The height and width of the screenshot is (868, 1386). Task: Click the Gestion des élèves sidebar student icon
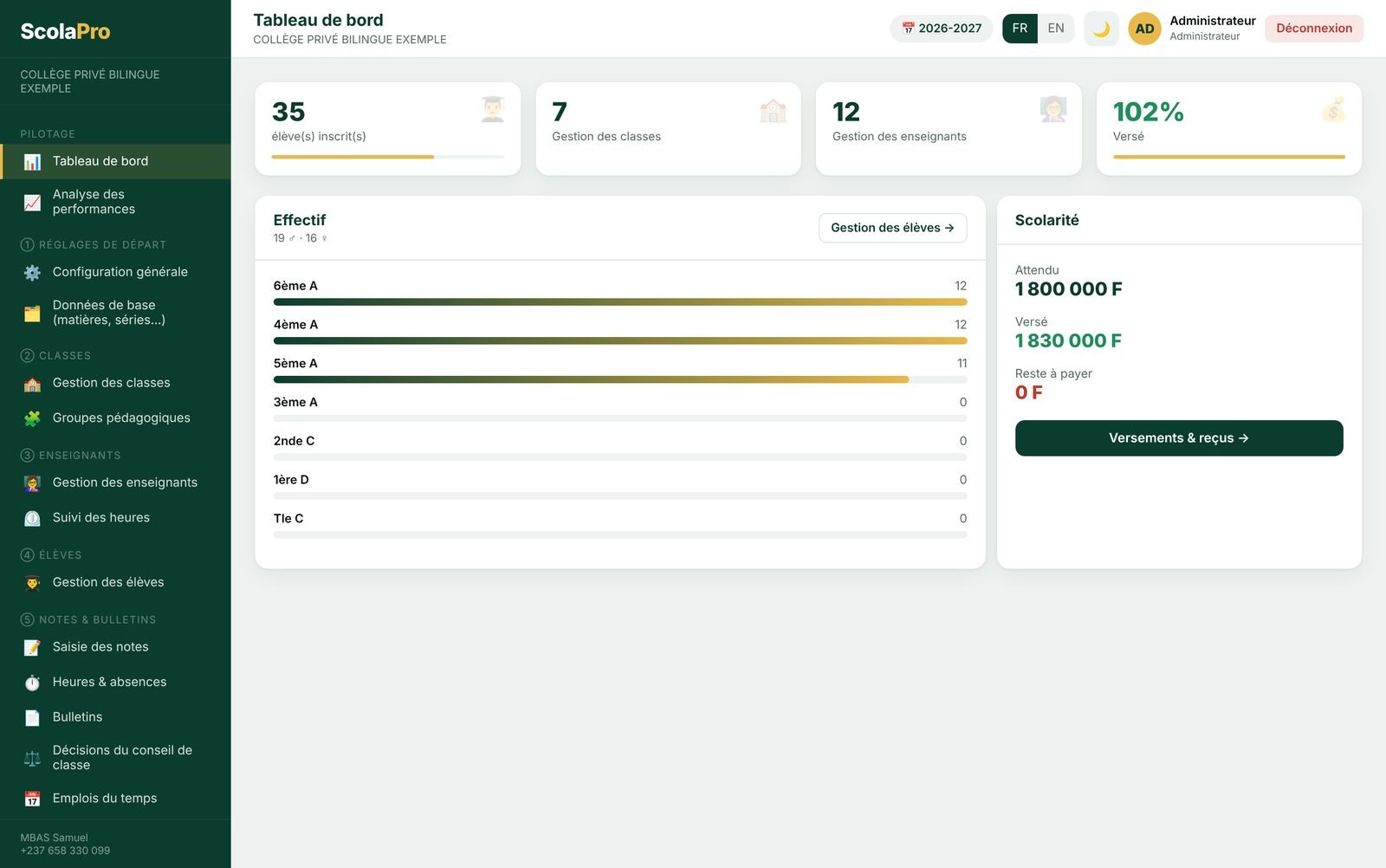[32, 583]
